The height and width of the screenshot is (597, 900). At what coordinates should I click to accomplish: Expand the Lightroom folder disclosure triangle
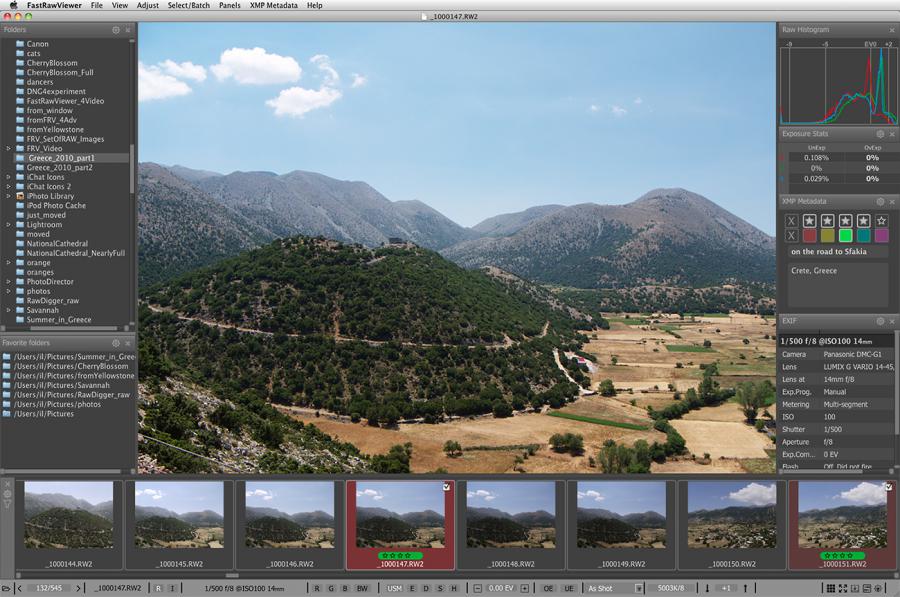click(8, 225)
